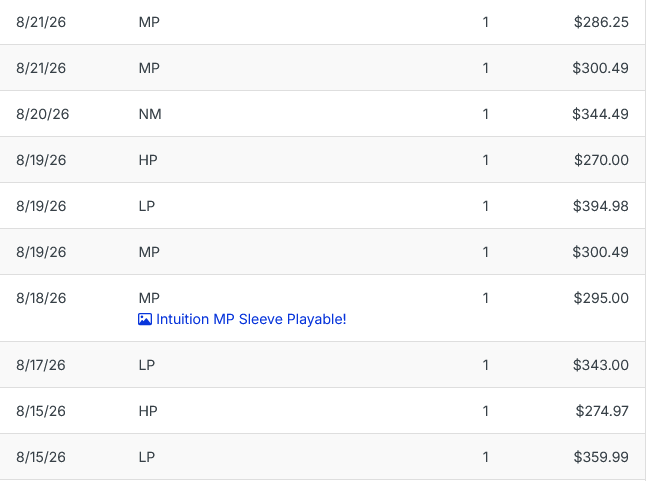Select the 8/20/26 date cell

tap(43, 114)
